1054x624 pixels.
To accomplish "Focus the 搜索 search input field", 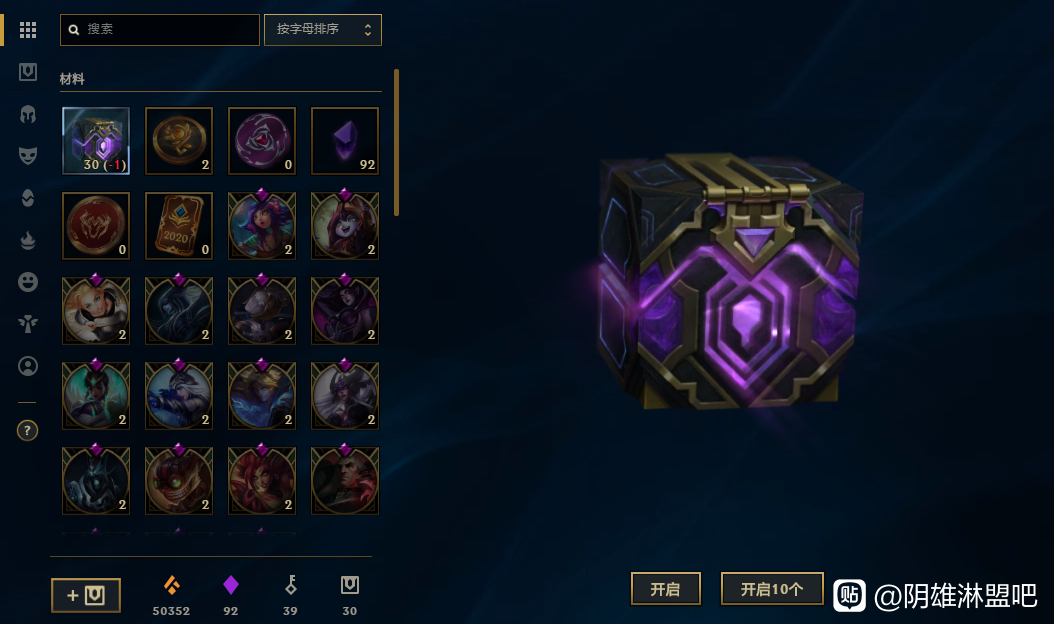I will 160,30.
